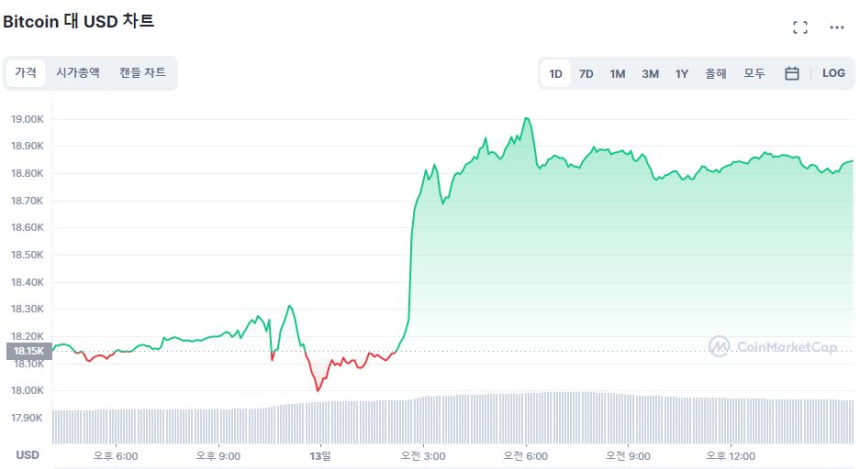
Task: Click the 오전 6:00 time axis label
Action: 526,455
